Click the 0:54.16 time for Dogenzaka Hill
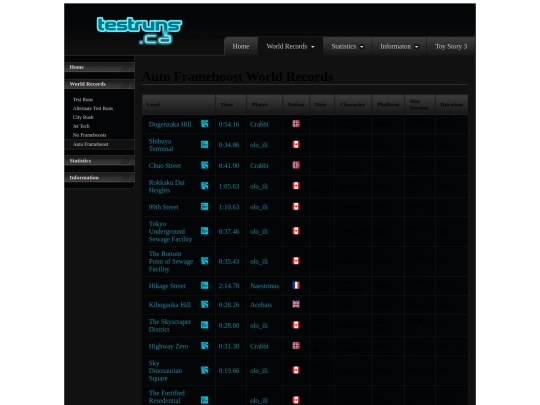Viewport: 540px width, 405px height. tap(229, 124)
